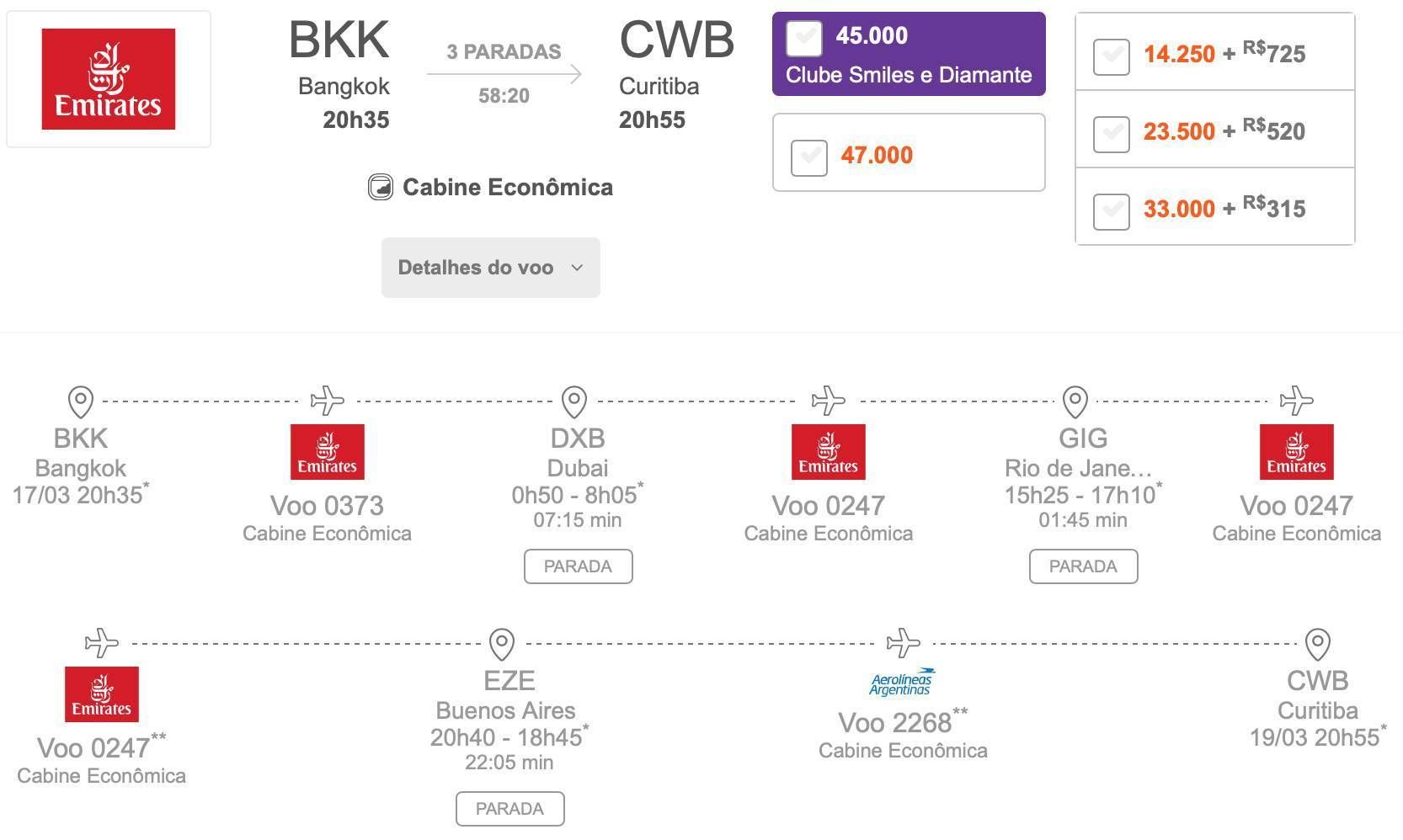Click the BKK Bangkok location pin icon

[80, 401]
